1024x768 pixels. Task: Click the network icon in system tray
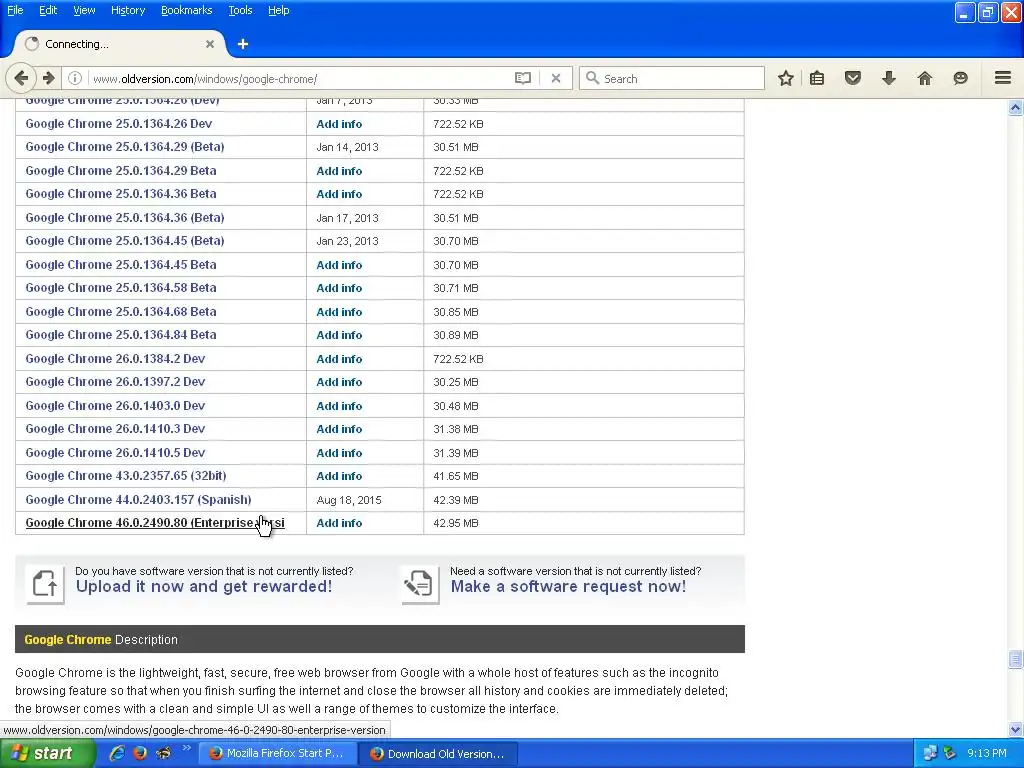[x=931, y=754]
